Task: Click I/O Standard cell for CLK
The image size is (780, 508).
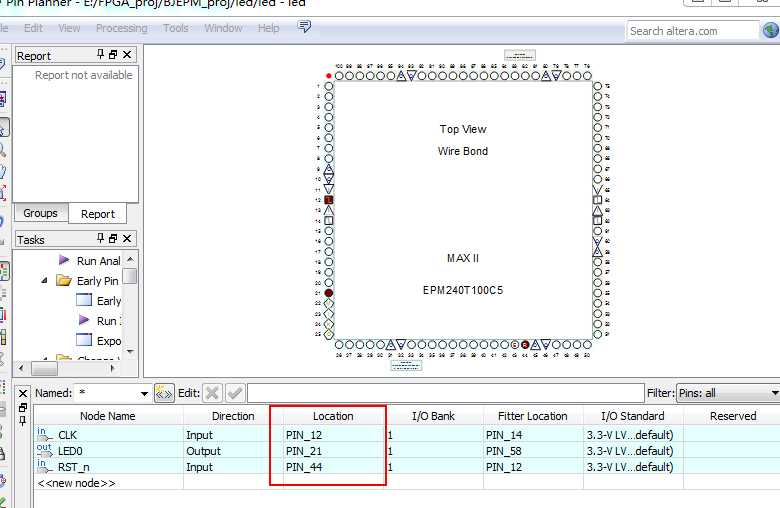Action: coord(633,435)
